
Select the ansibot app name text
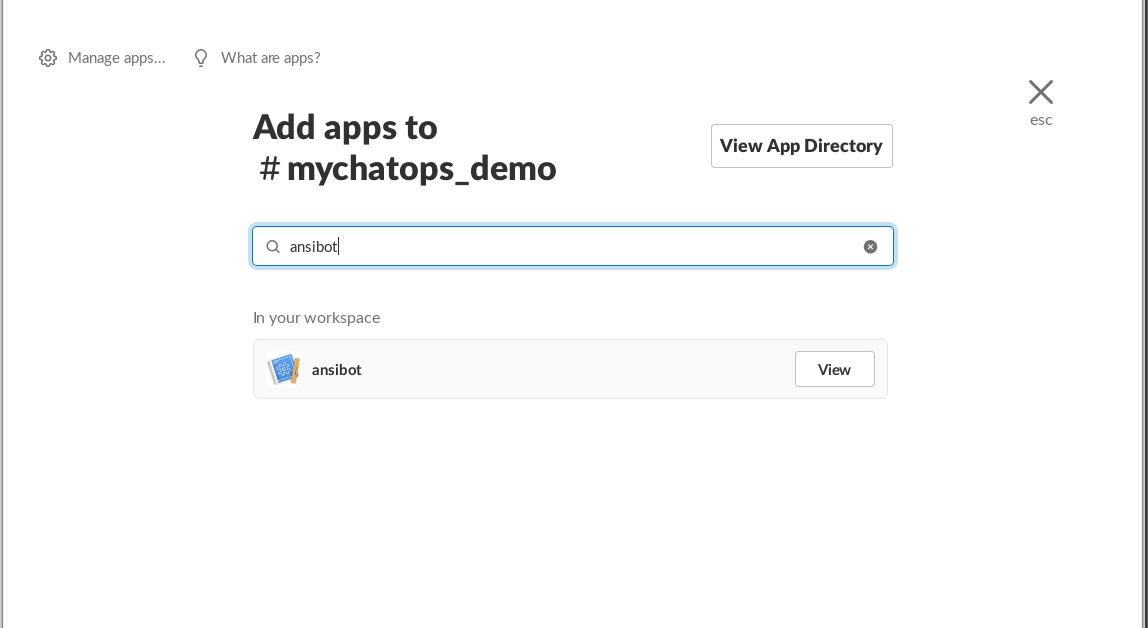point(336,370)
